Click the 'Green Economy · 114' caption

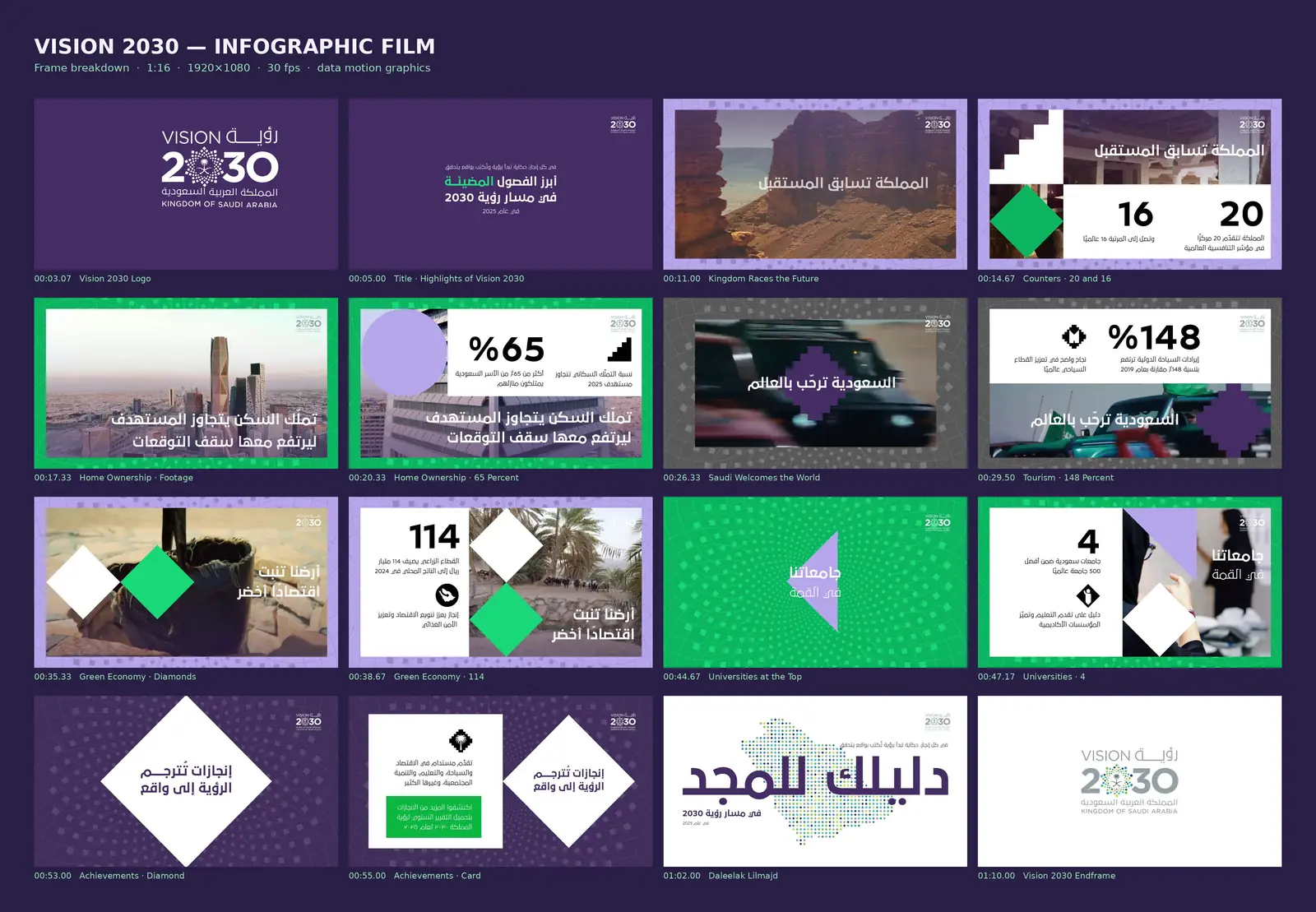(x=439, y=677)
